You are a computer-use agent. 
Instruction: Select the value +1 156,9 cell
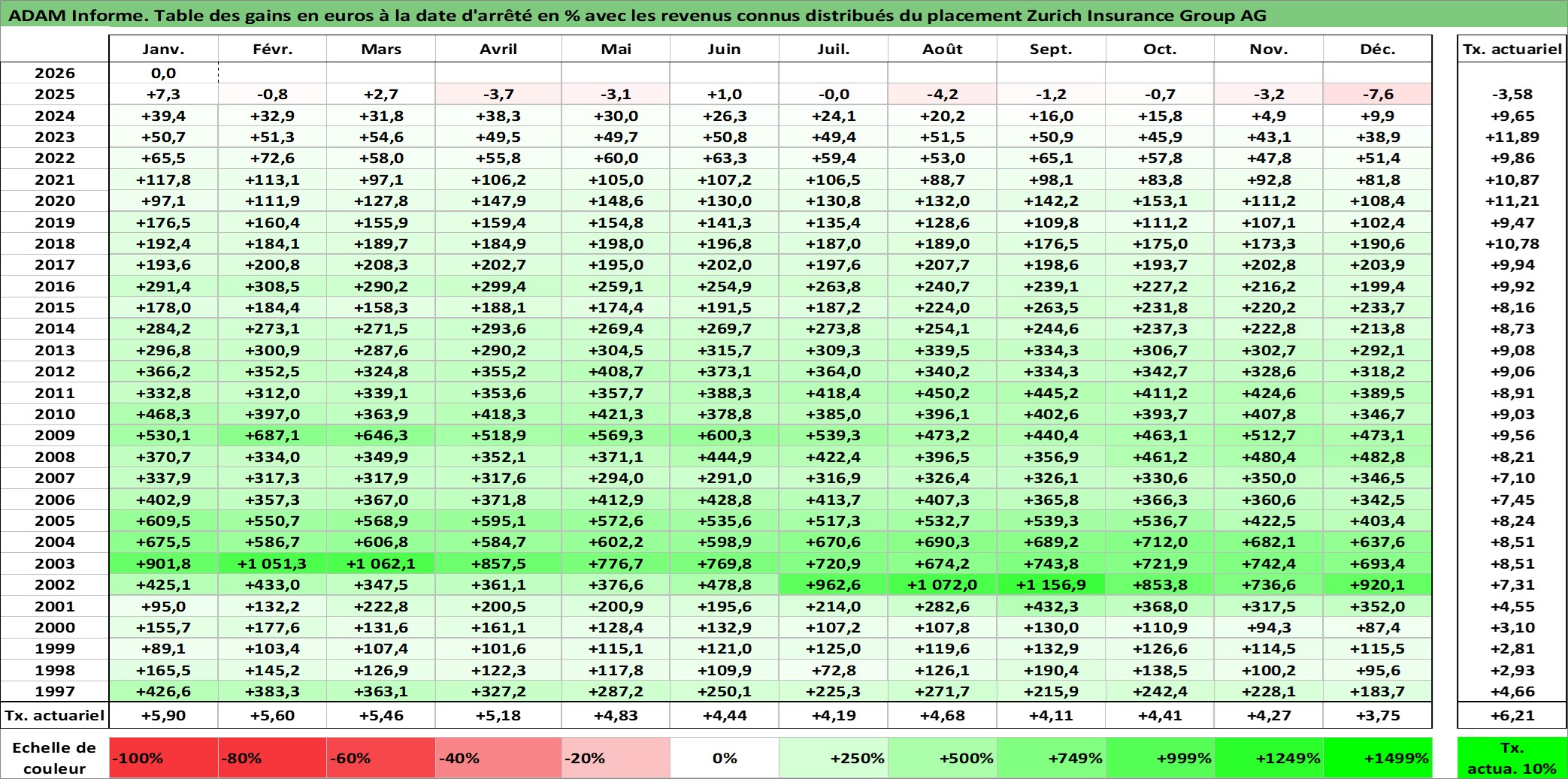(1051, 584)
